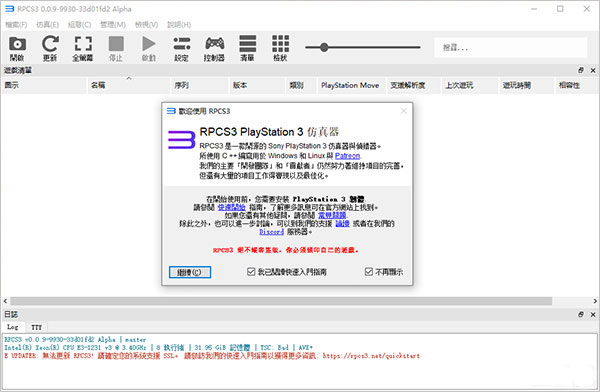Sort by the 圖示 (Icon) column header
This screenshot has height=392, width=600.
pos(44,85)
